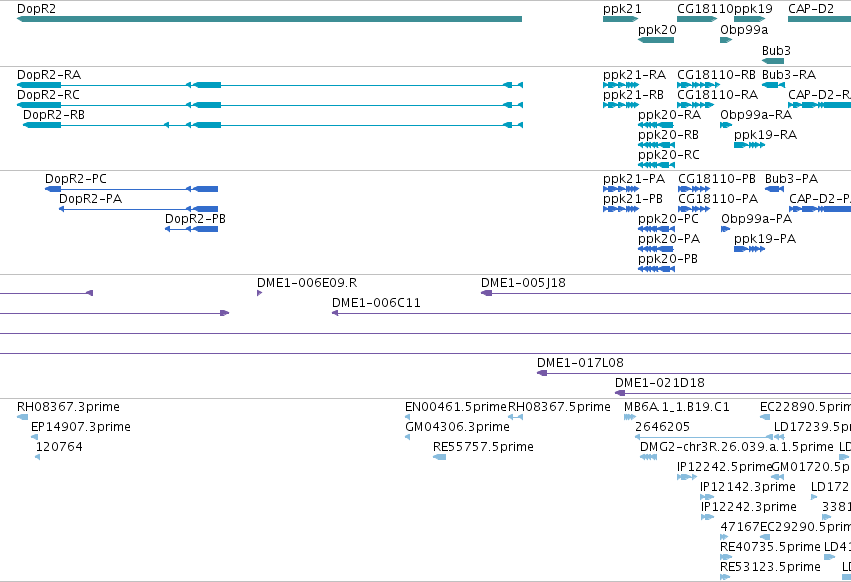Select the DopR2-PB protein feature
This screenshot has height=582, width=851.
coord(192,229)
